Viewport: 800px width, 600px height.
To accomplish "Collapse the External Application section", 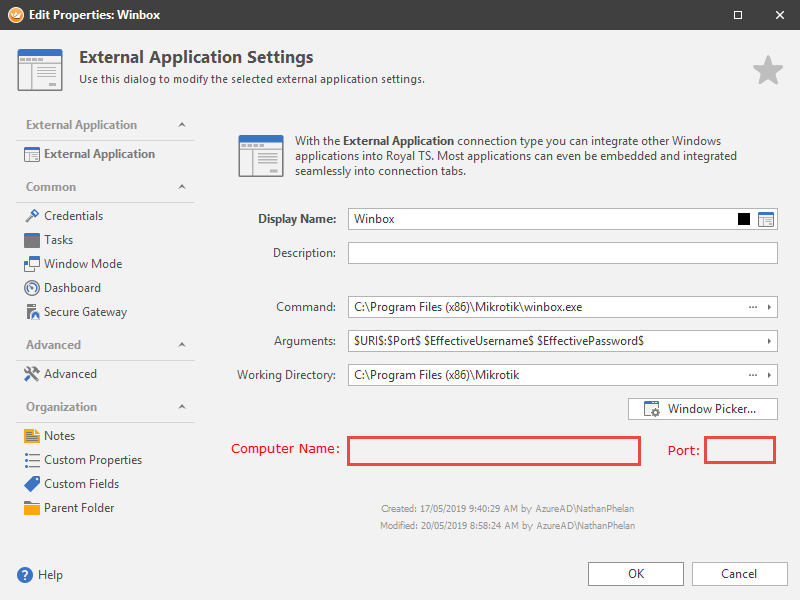I will 181,125.
